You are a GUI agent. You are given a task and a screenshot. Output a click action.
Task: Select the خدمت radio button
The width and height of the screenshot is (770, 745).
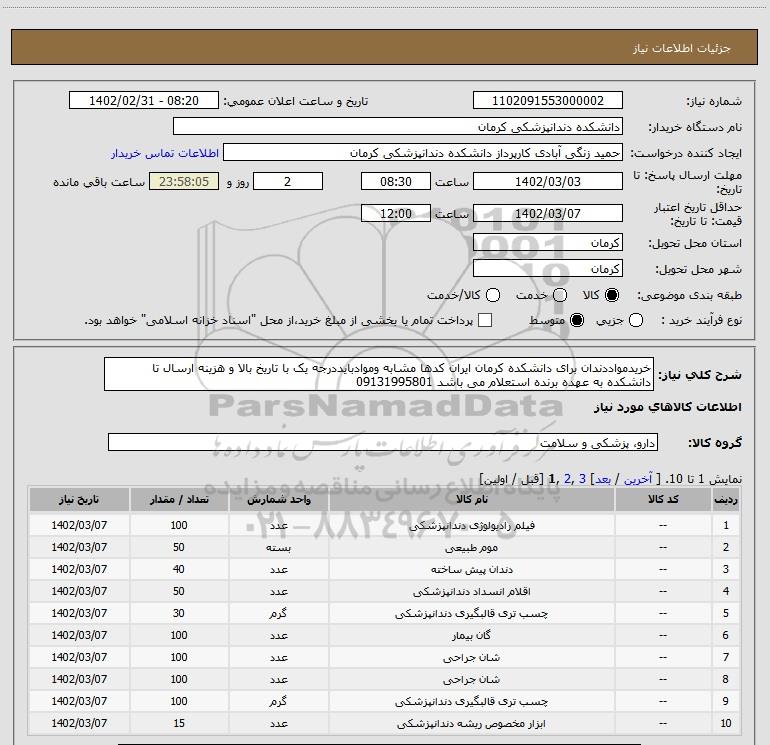[x=560, y=295]
